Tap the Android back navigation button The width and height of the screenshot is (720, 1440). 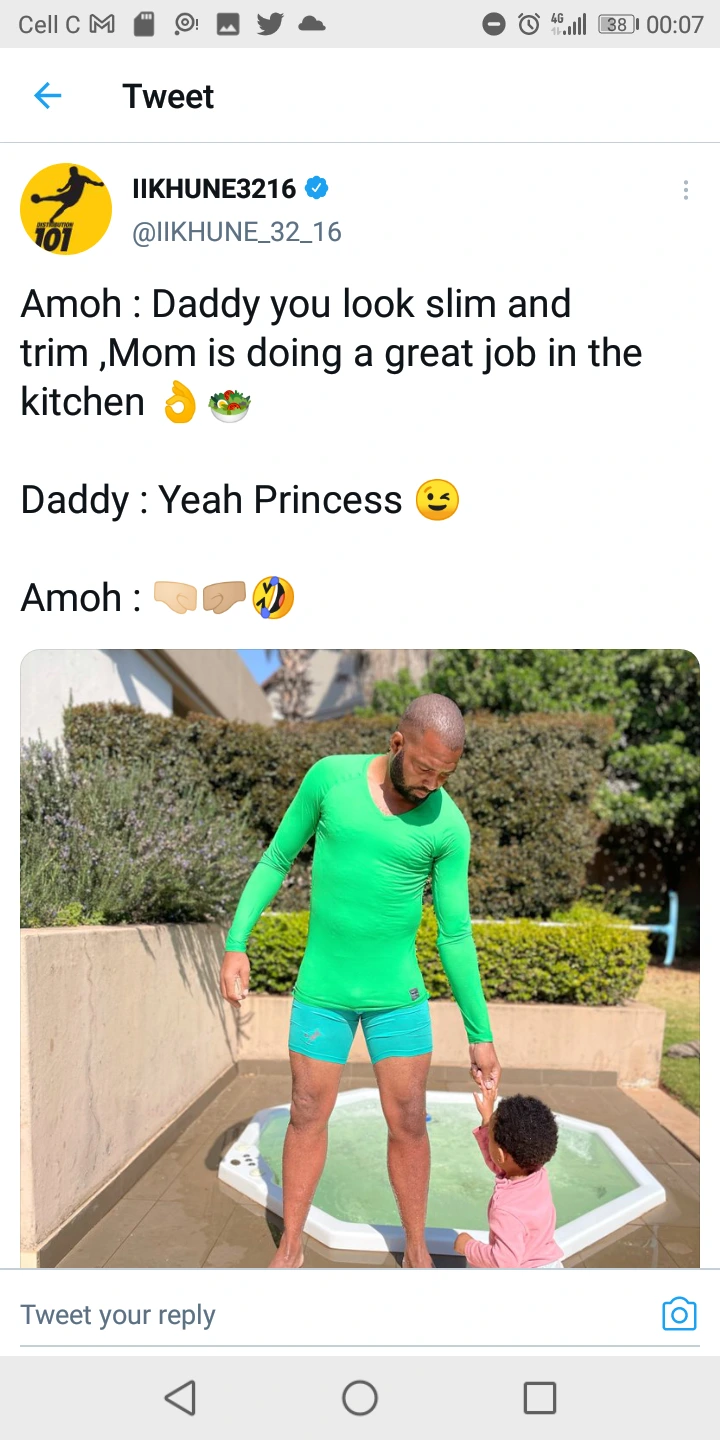pyautogui.click(x=180, y=1397)
